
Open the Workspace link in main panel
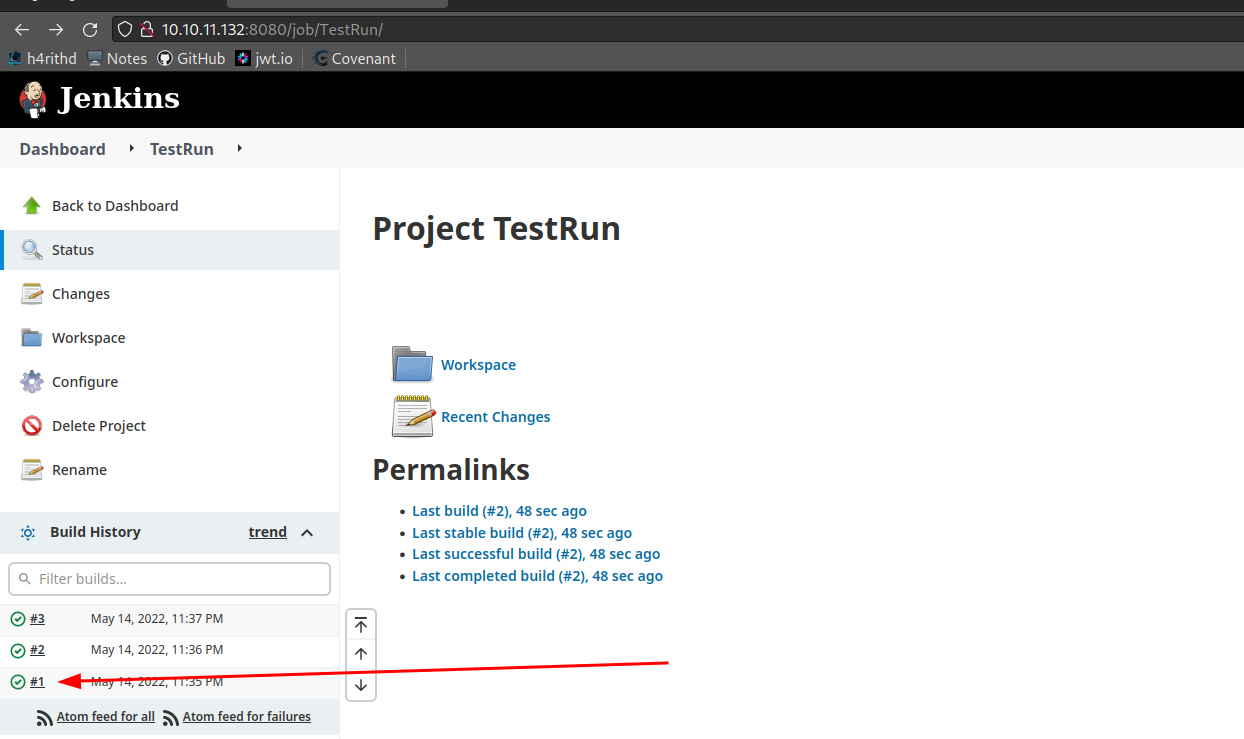tap(478, 365)
